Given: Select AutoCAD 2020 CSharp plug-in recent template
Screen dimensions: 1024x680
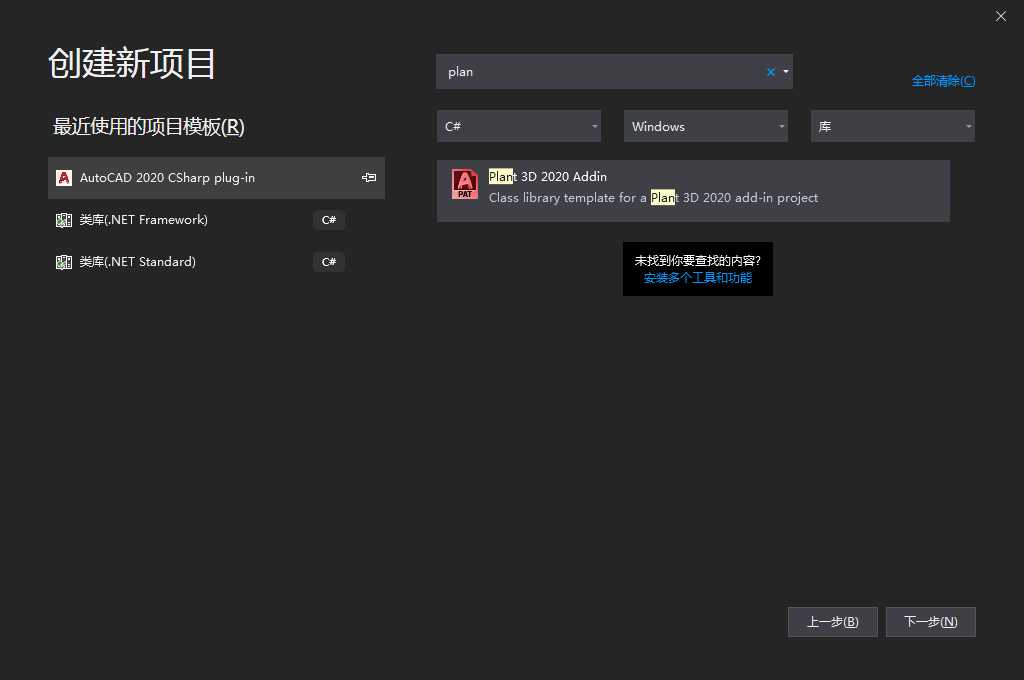Looking at the screenshot, I should point(216,178).
